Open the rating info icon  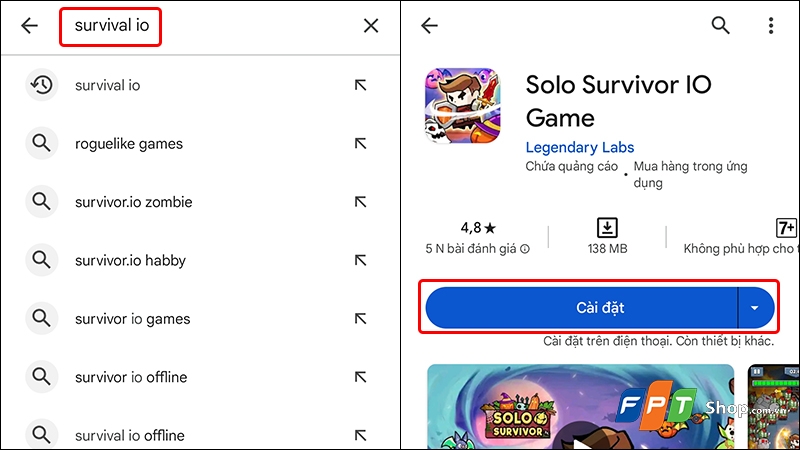525,249
